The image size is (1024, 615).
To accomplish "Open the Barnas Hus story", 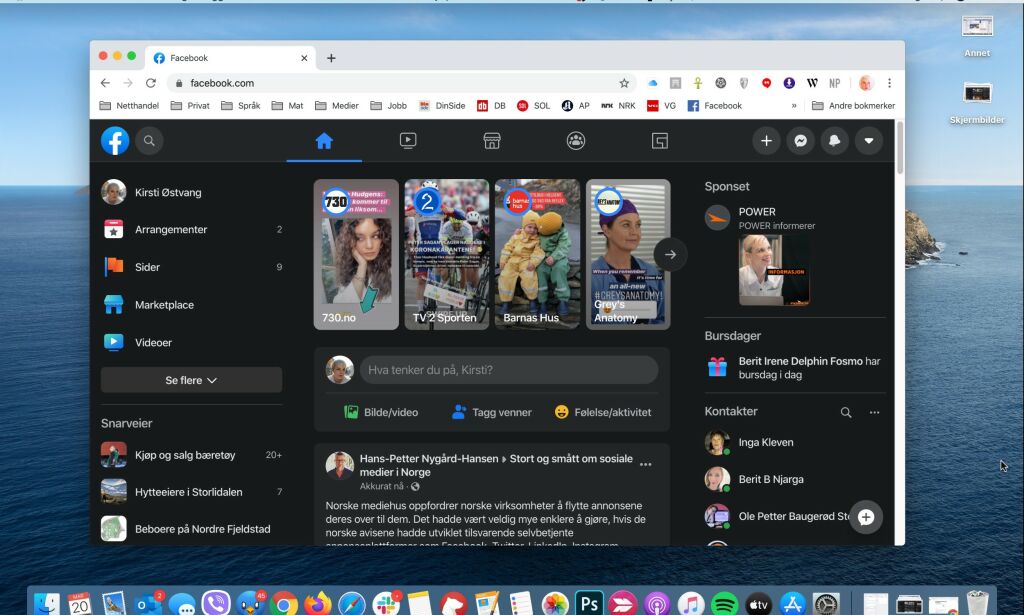I will [x=537, y=255].
